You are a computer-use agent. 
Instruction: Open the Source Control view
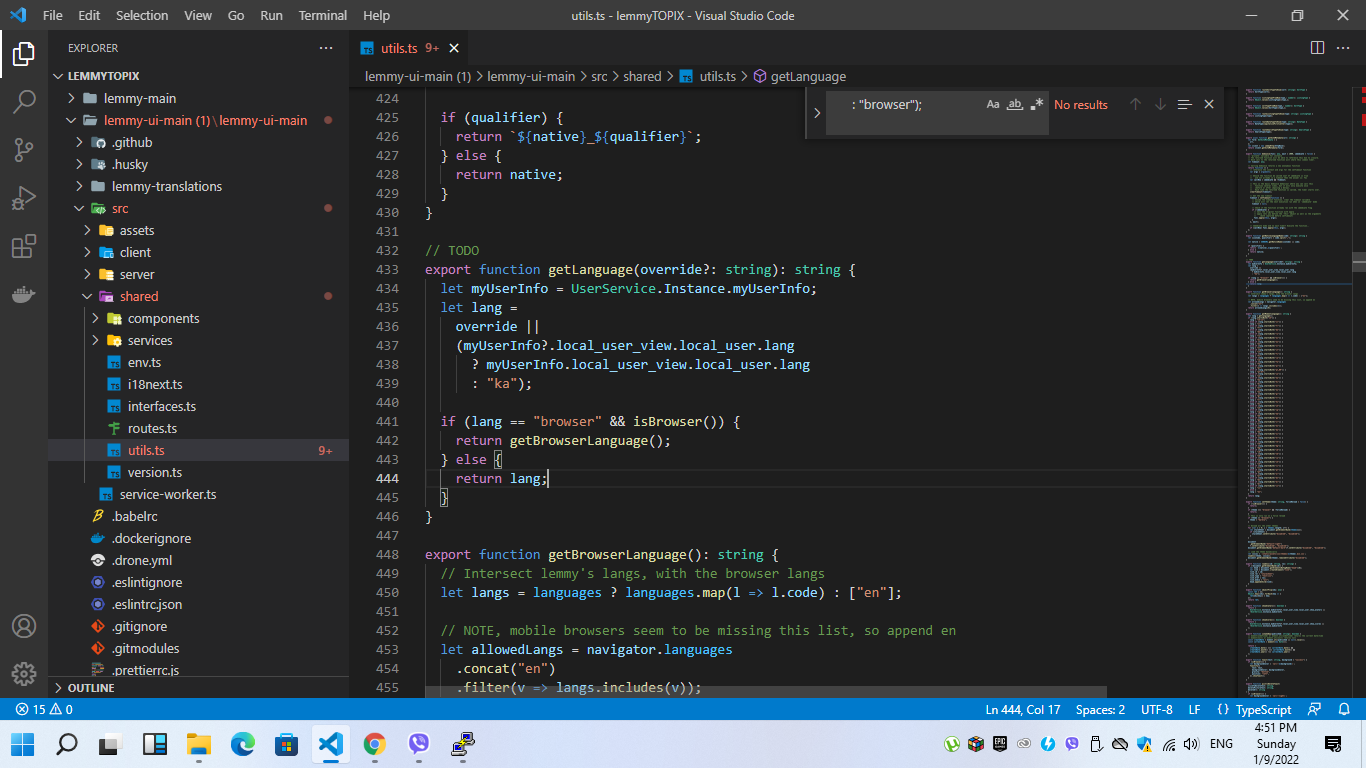tap(24, 149)
